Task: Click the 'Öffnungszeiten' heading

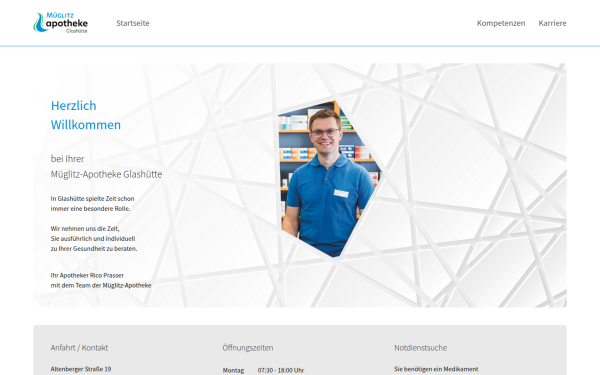Action: click(248, 348)
